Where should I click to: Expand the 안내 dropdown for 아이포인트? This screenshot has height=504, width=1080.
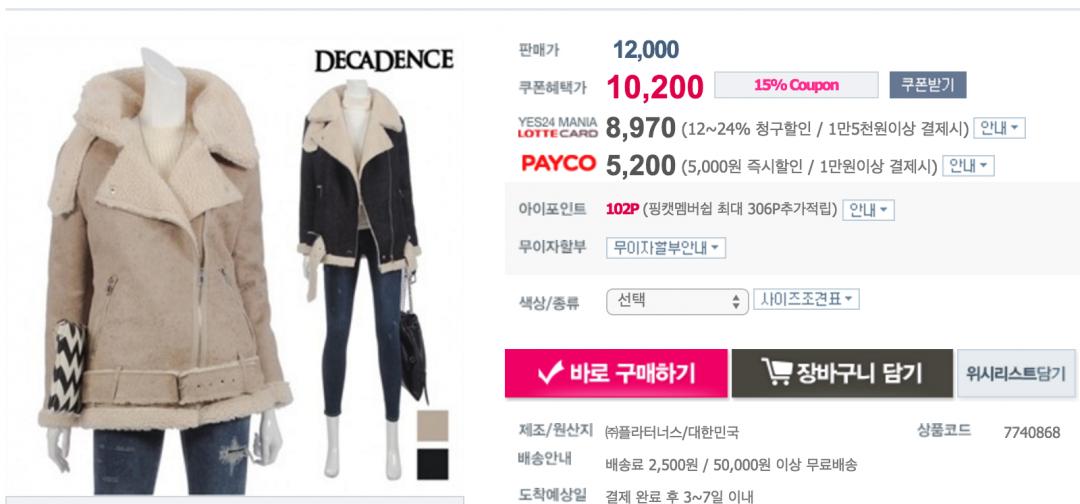868,210
